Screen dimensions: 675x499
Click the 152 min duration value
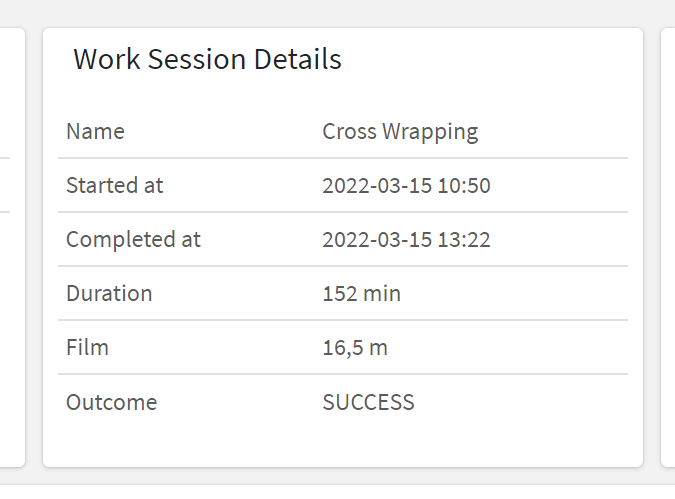pos(362,294)
